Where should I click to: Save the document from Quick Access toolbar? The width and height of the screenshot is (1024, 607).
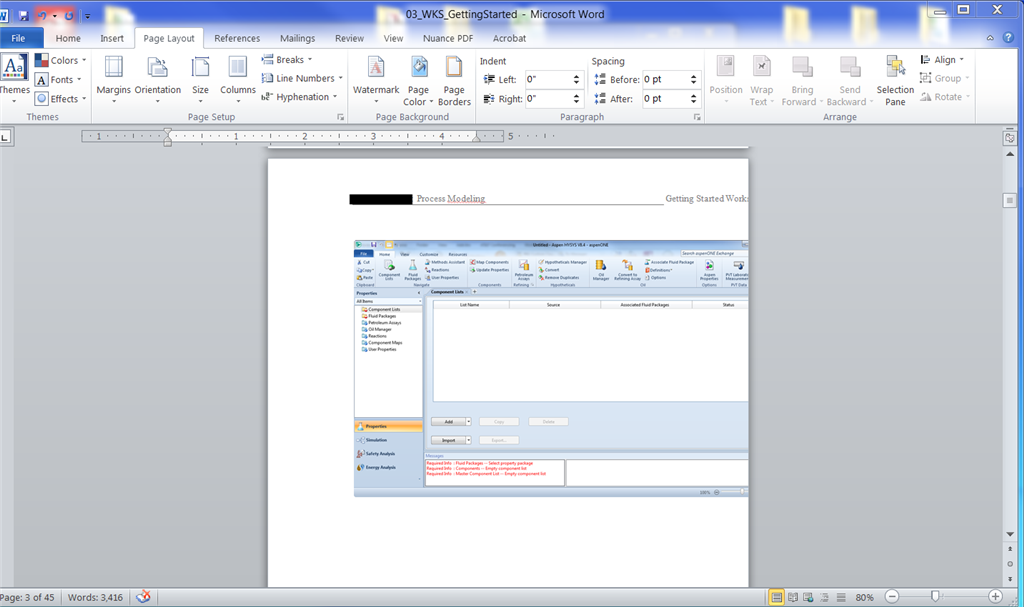[24, 15]
